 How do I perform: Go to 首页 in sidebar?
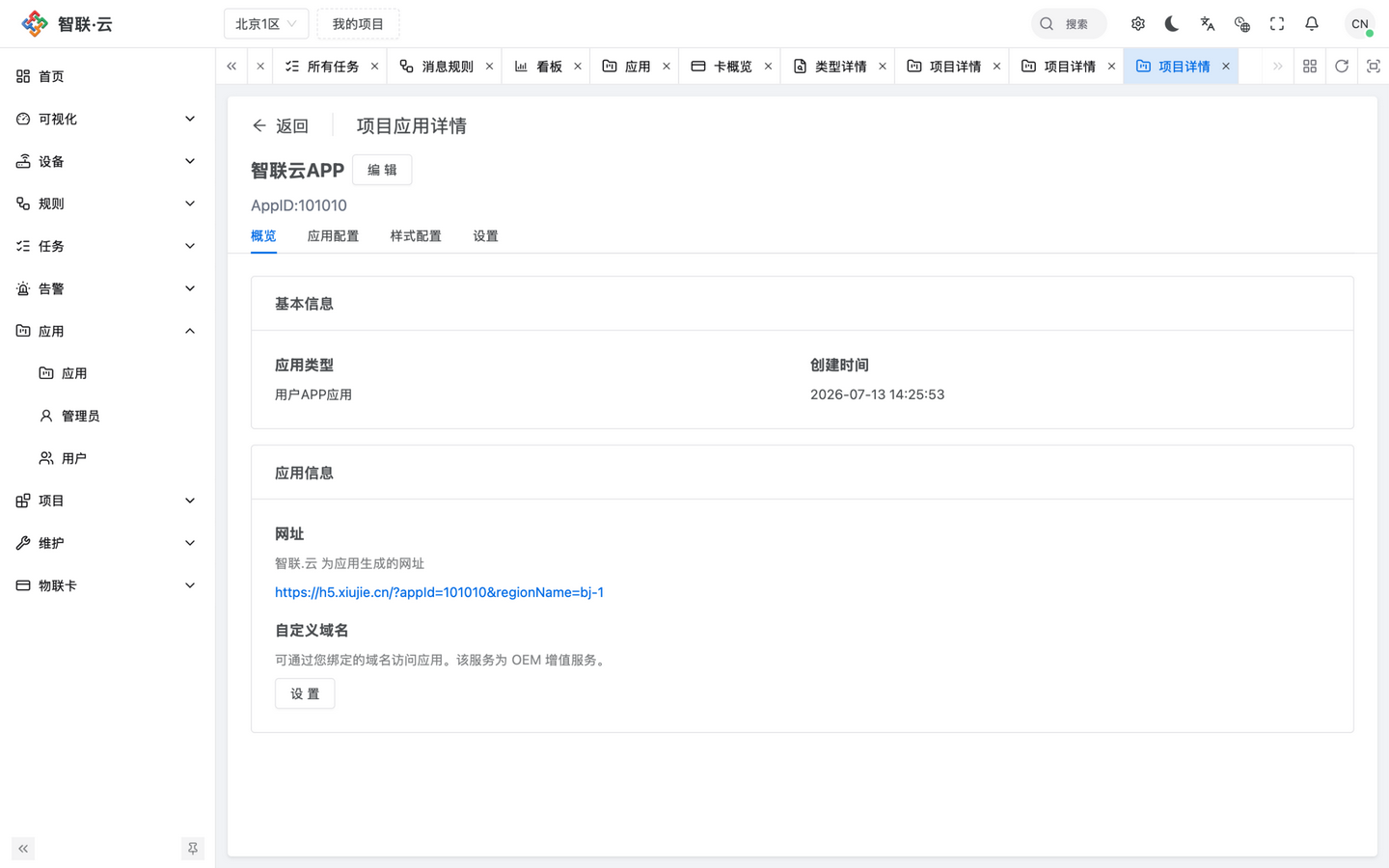coord(107,76)
